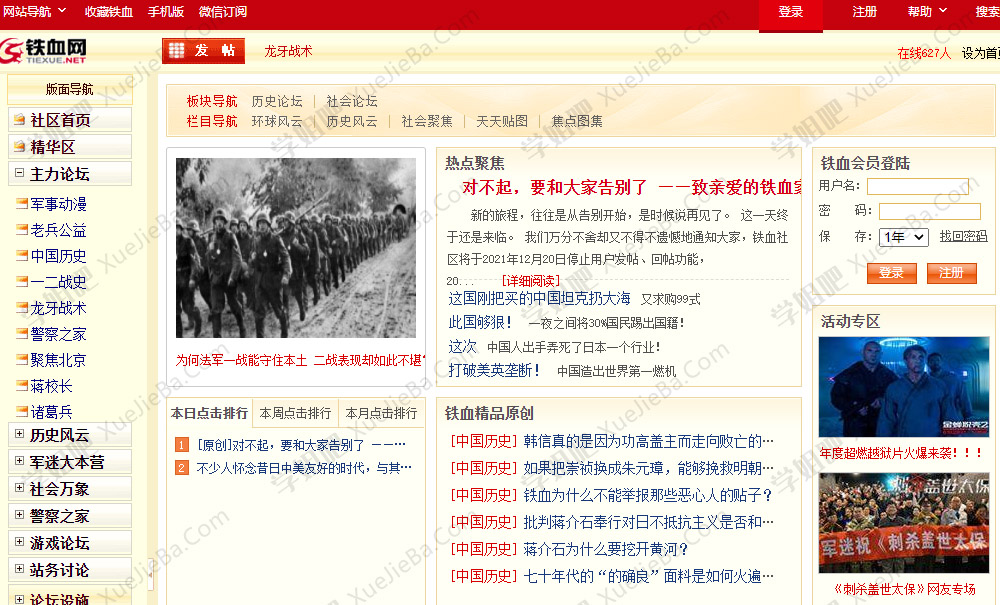Viewport: 1000px width, 605px height.
Task: Switch to 本周点击排行 tab
Action: (x=295, y=413)
